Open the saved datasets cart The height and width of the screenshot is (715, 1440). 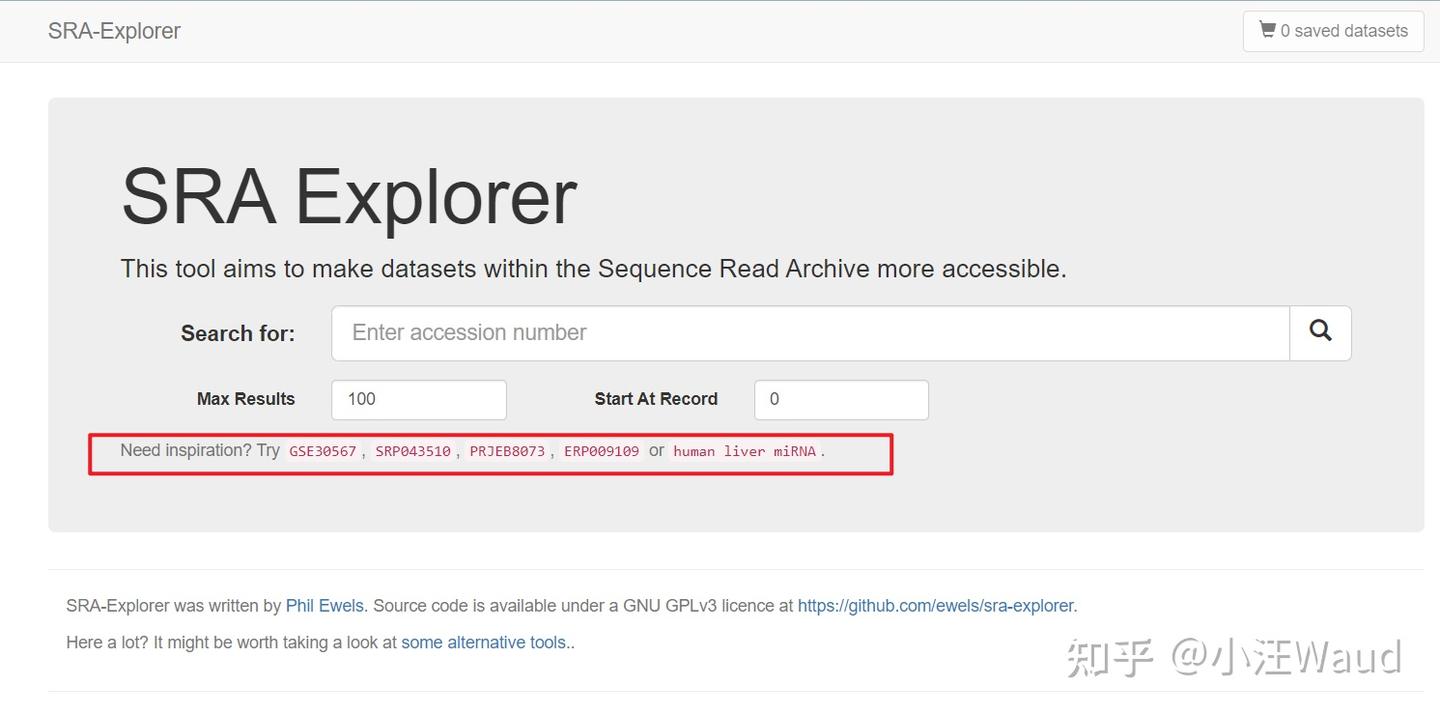[1333, 31]
